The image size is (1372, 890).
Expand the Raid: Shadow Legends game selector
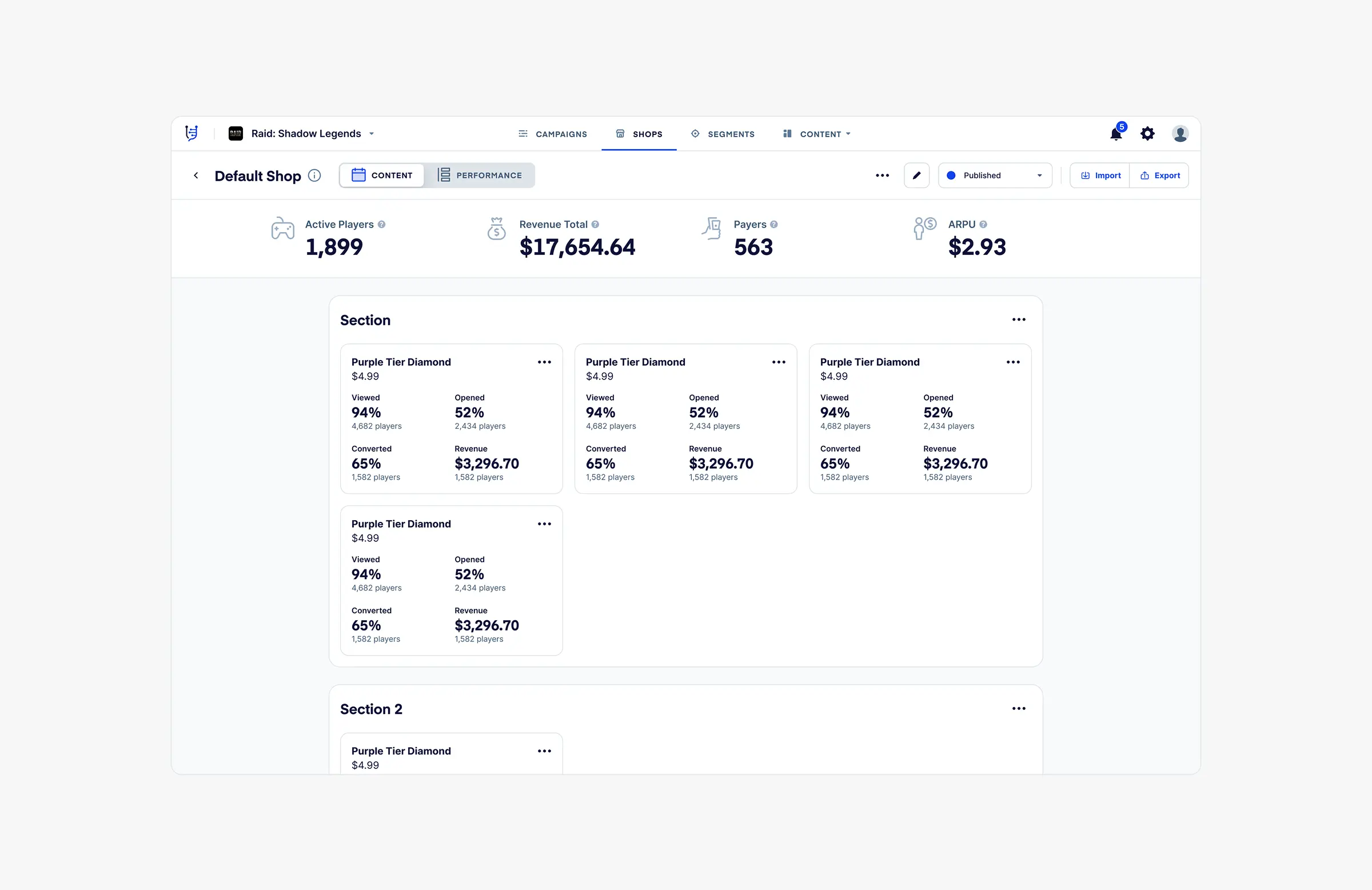click(306, 134)
